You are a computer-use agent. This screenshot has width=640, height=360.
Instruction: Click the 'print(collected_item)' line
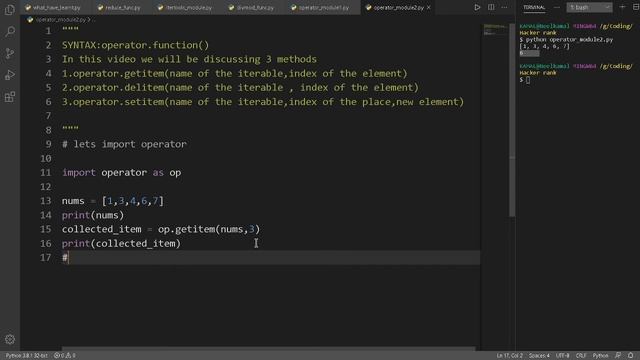121,244
